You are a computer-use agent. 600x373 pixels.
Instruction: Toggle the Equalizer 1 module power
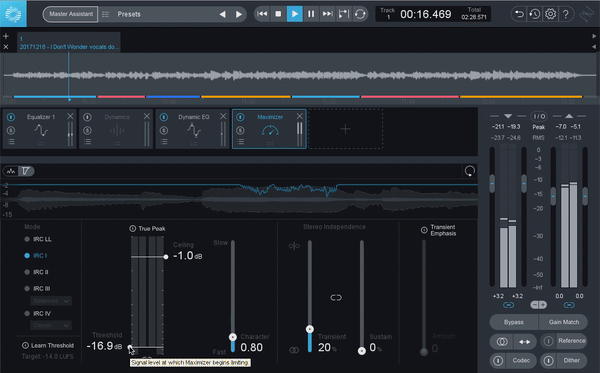click(x=11, y=117)
